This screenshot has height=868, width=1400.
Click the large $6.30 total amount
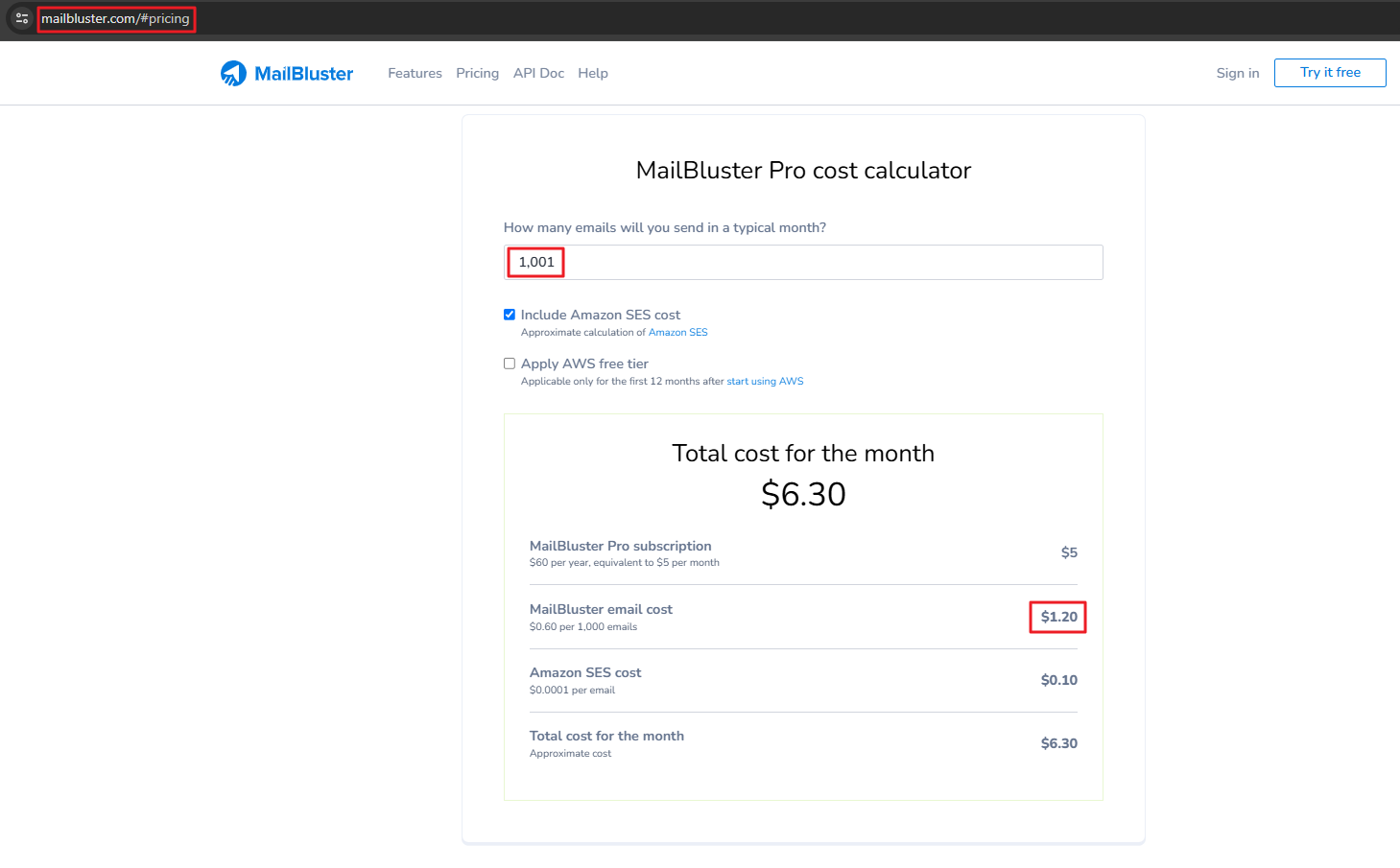(x=803, y=494)
